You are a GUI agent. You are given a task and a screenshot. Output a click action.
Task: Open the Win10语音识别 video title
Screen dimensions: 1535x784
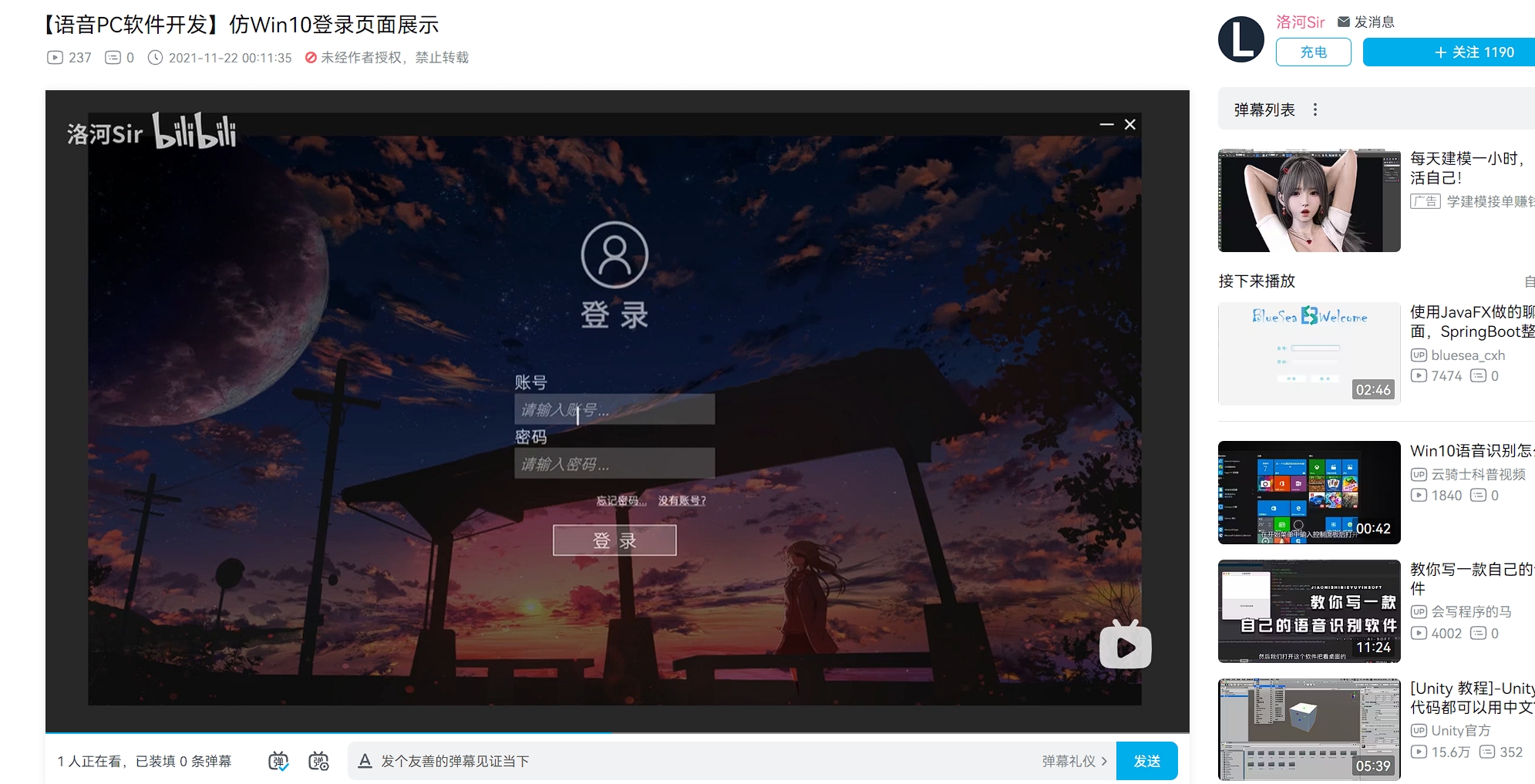click(x=1473, y=450)
